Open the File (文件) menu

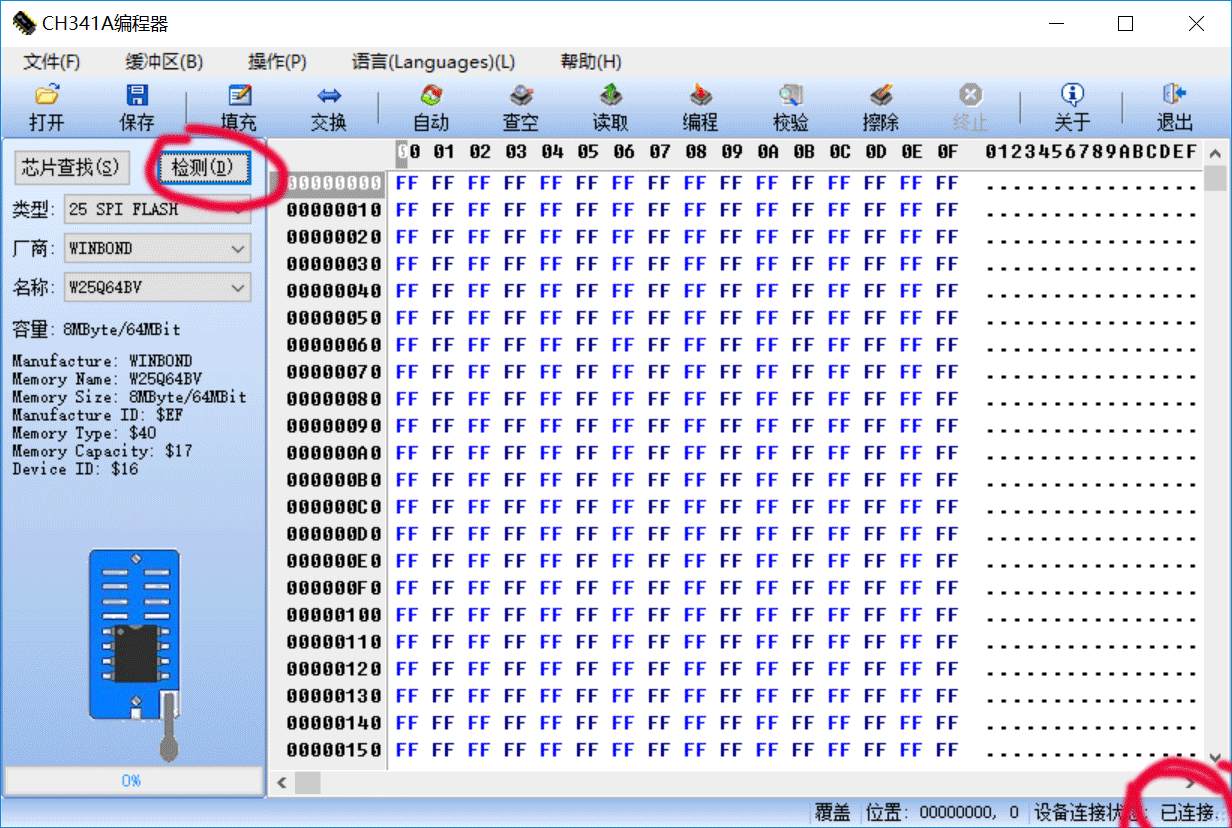[52, 62]
